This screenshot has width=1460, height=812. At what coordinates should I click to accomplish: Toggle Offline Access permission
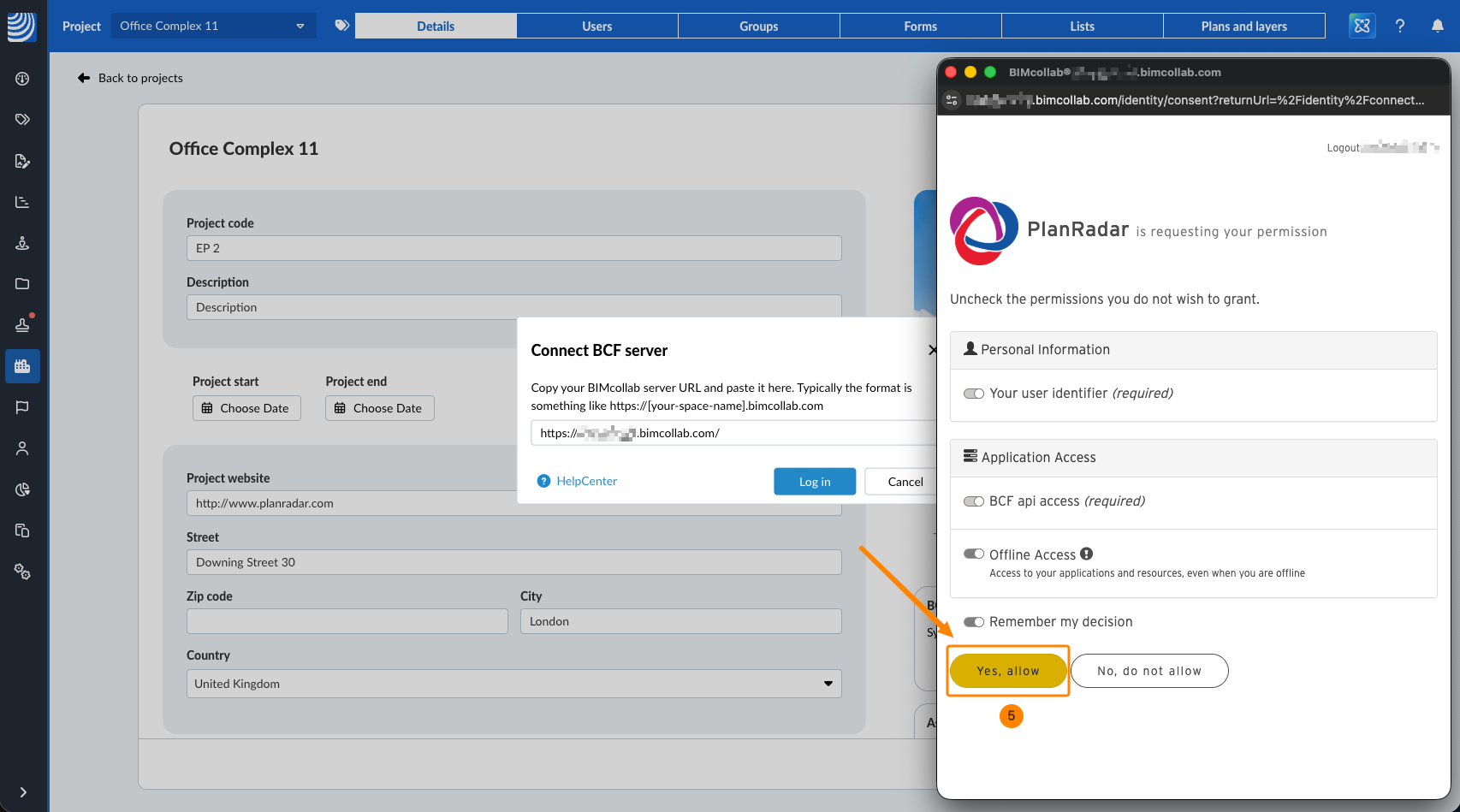coord(973,554)
